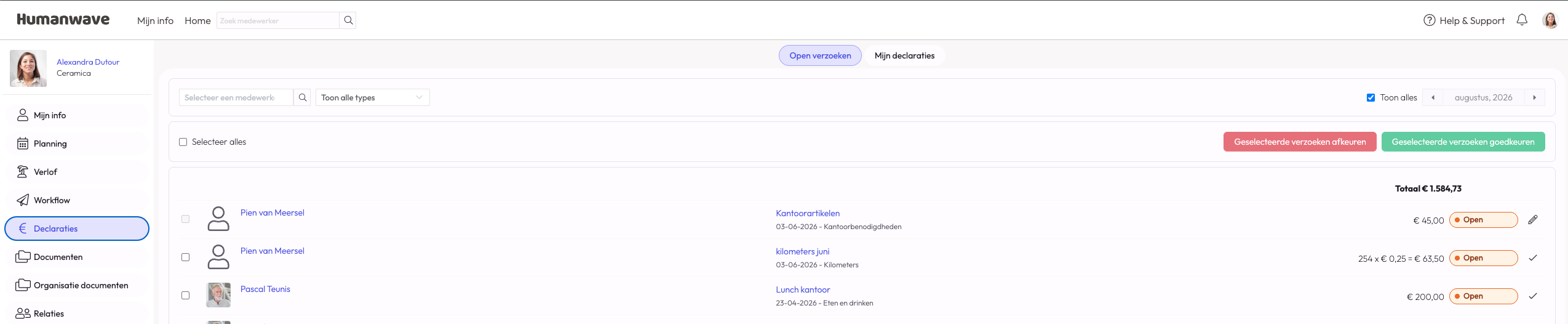Click the Totaal € 1.584,73 text

coord(1428,188)
